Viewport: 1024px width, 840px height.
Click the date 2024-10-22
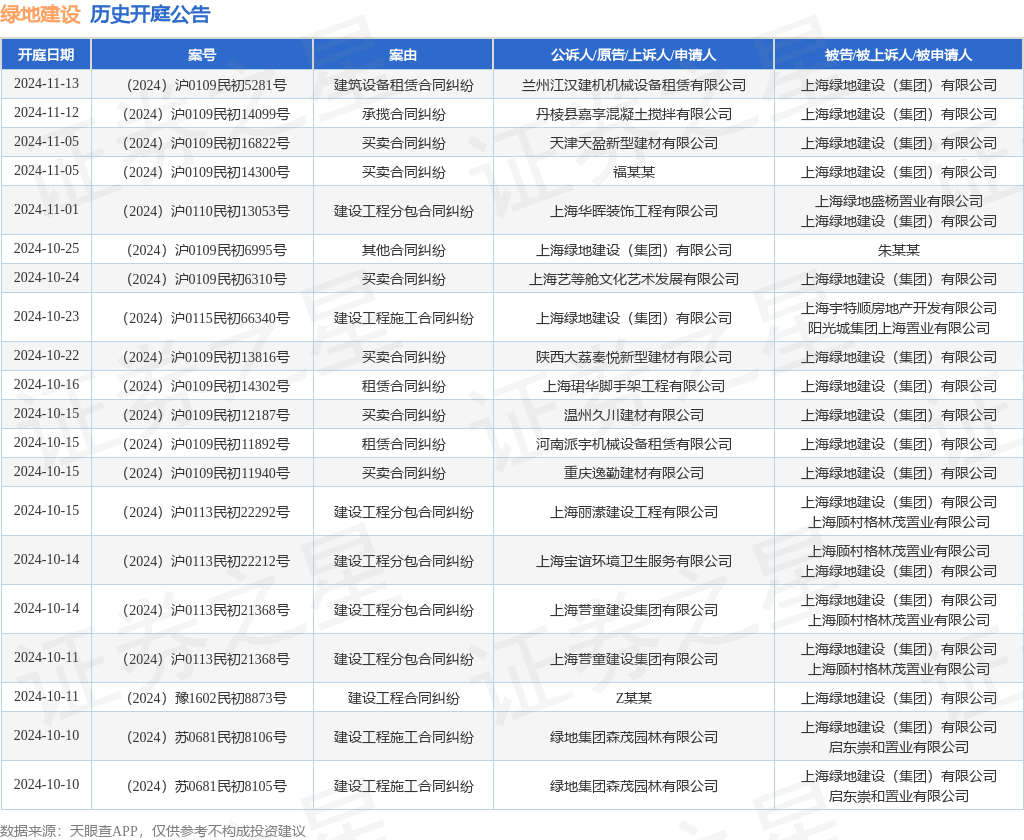pos(46,355)
